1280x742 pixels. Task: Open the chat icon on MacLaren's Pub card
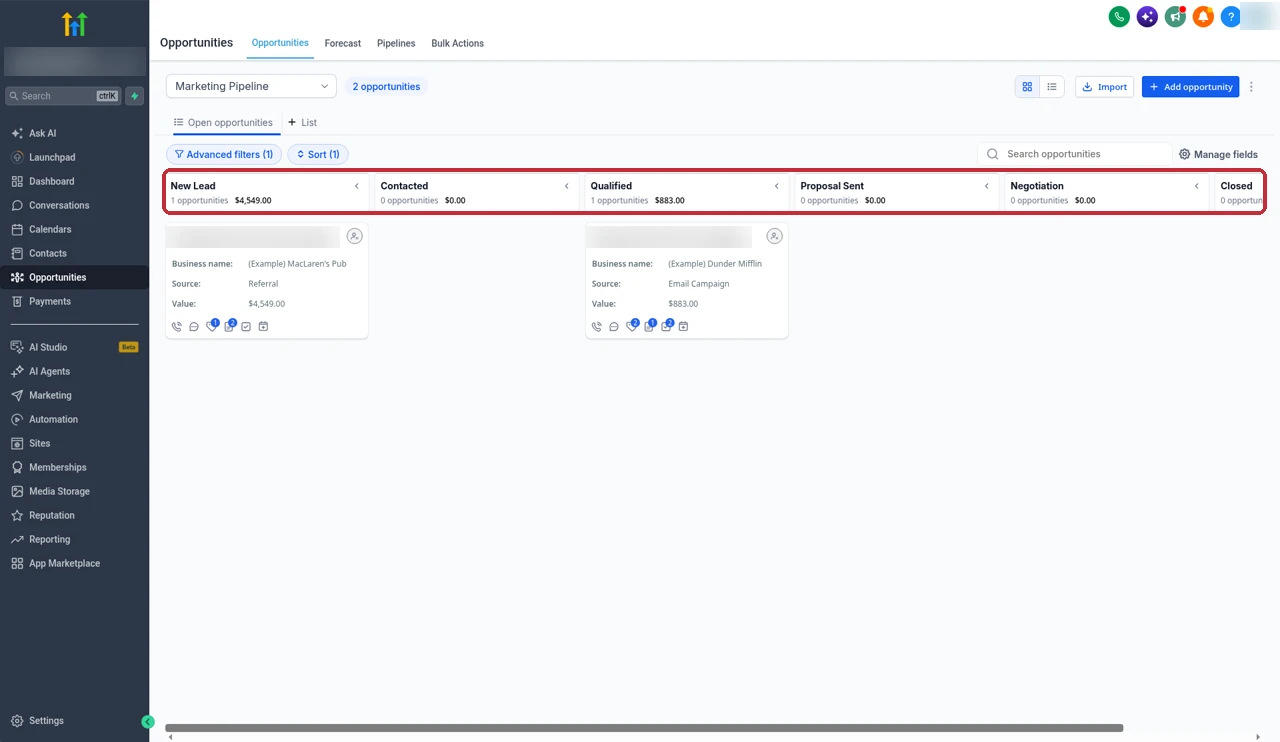194,326
